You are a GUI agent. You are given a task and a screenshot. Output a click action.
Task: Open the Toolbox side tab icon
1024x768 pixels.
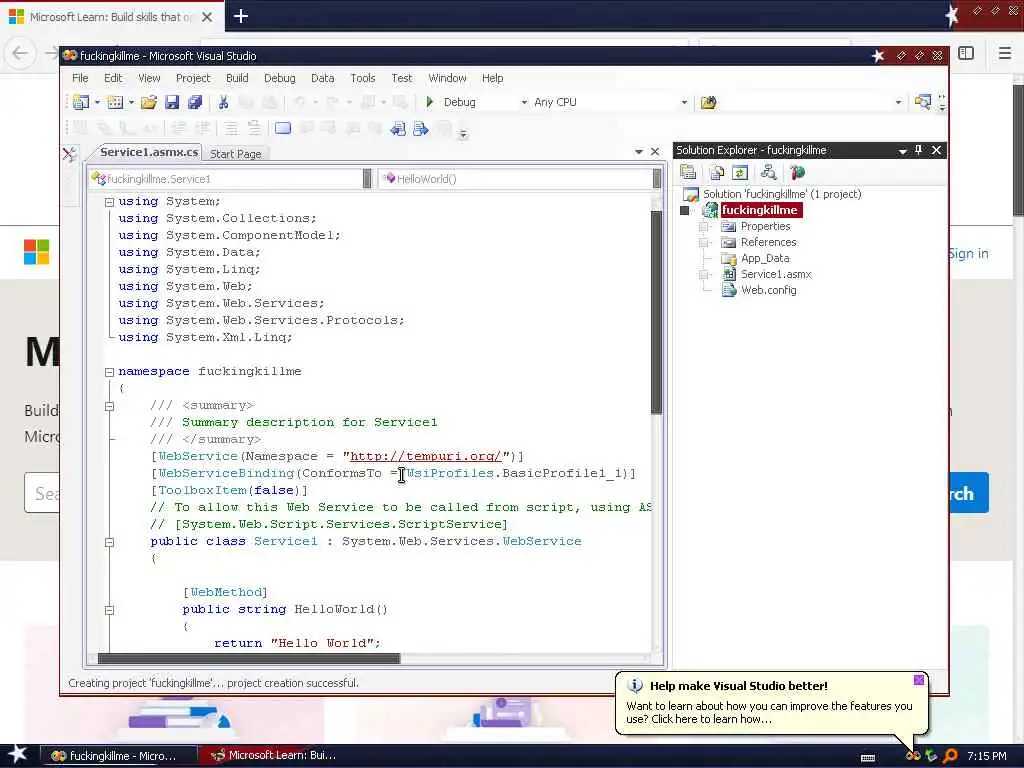click(69, 154)
